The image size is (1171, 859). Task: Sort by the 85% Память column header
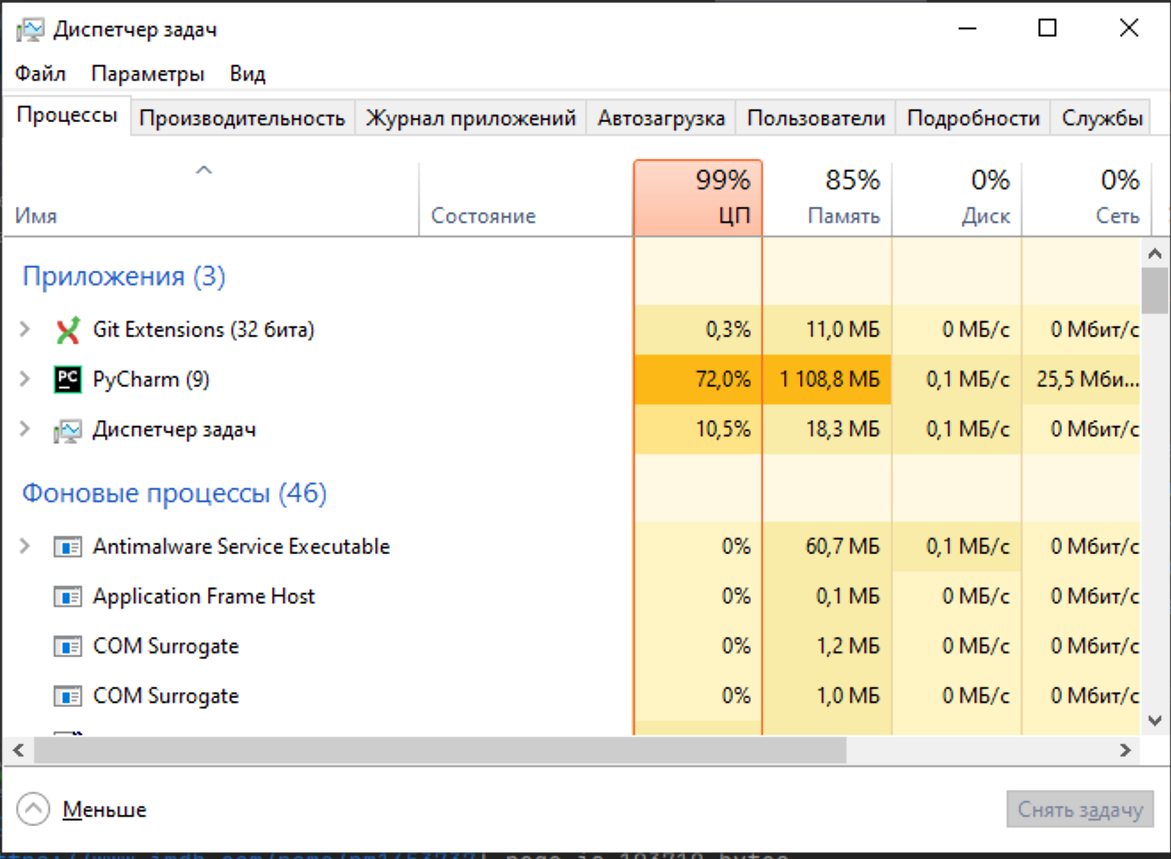[827, 199]
